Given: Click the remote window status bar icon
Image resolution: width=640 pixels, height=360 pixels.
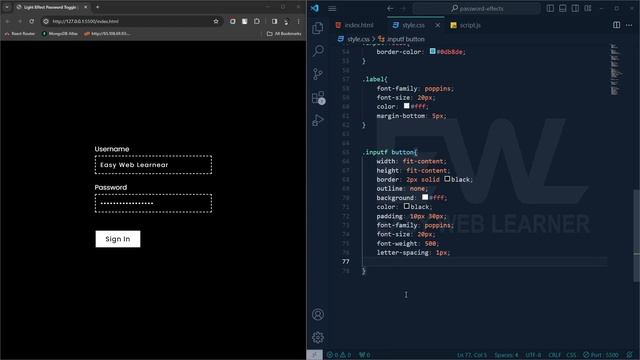Looking at the screenshot, I should click(314, 355).
